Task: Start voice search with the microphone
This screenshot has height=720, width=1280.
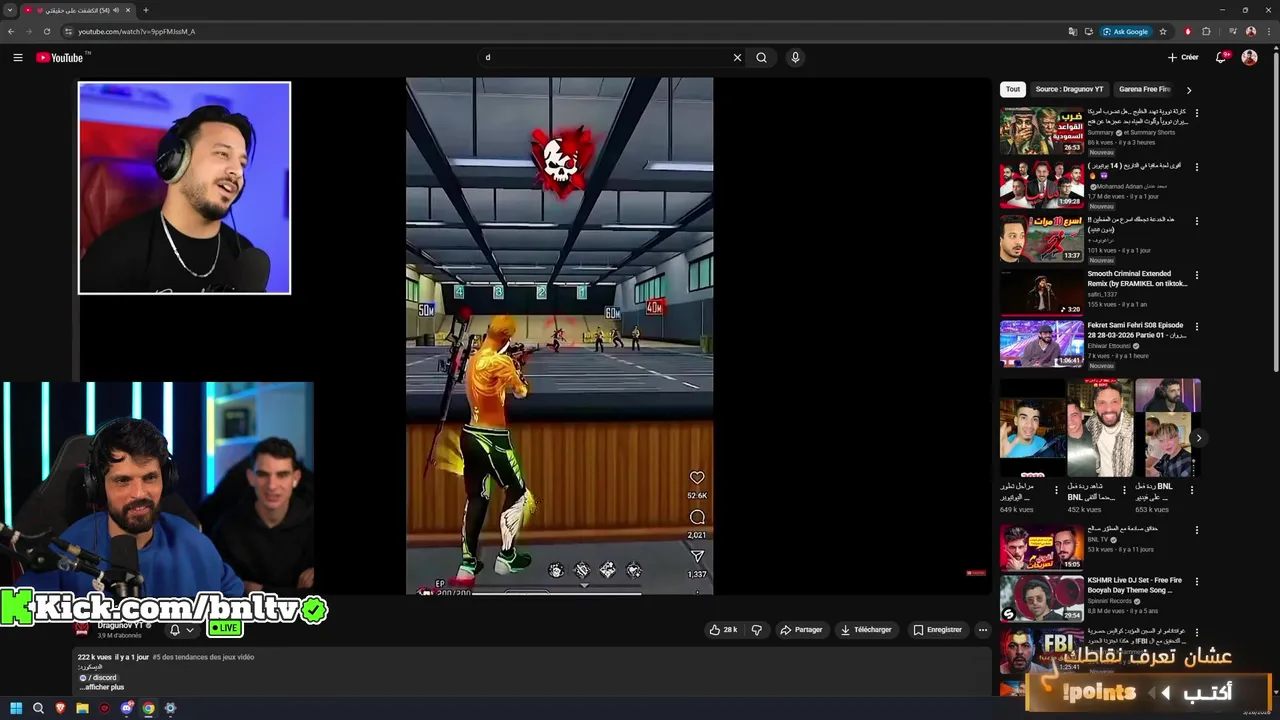Action: tap(795, 57)
